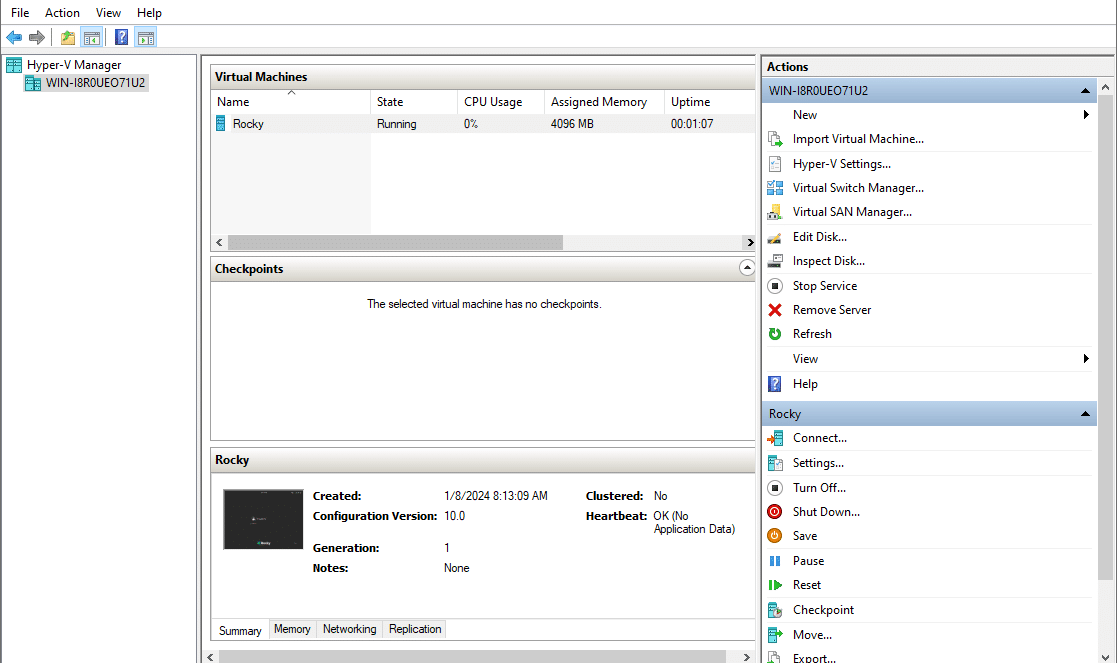Open the File menu
1117x663 pixels.
pos(20,13)
